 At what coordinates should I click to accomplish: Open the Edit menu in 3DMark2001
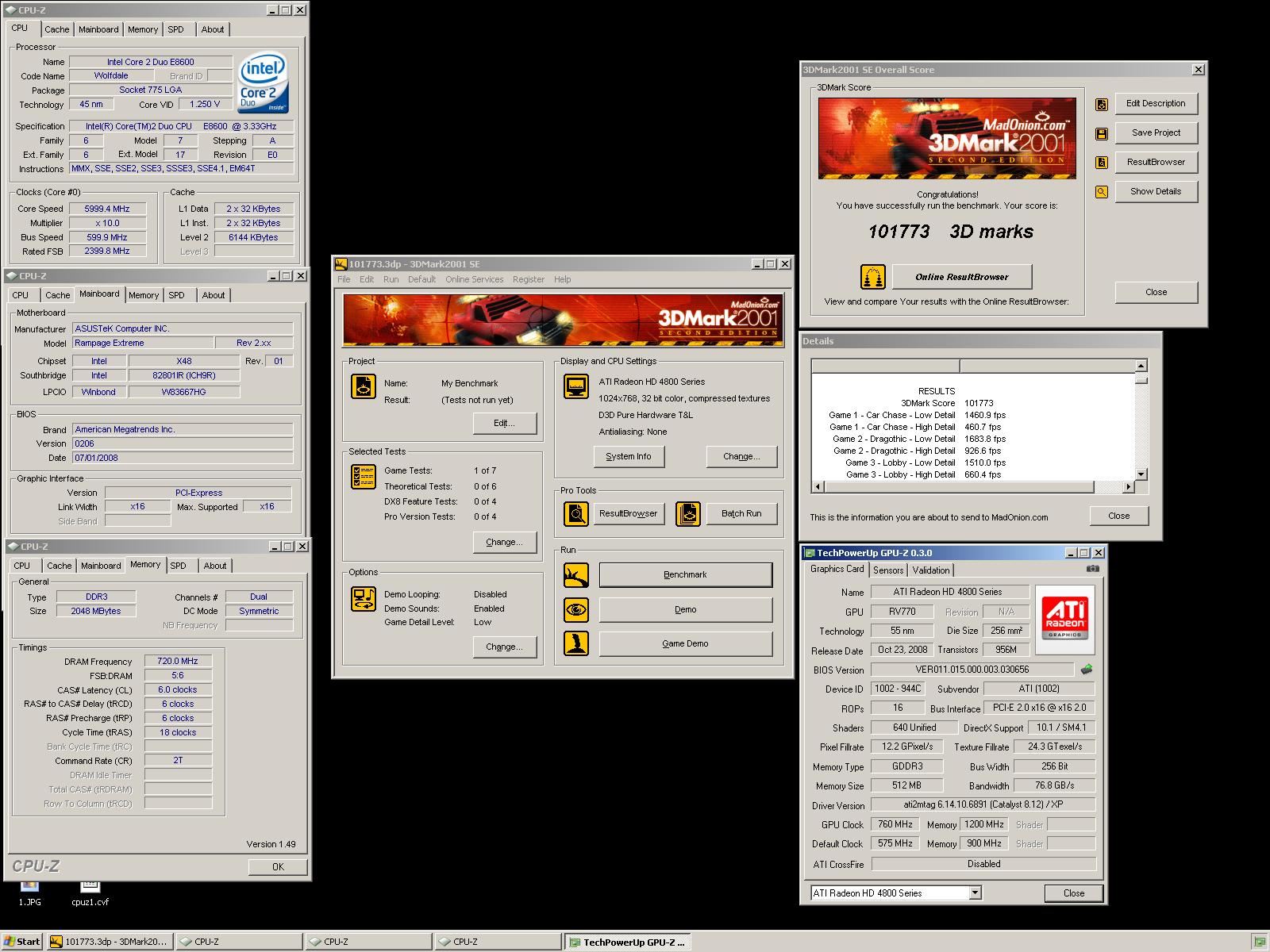[367, 279]
